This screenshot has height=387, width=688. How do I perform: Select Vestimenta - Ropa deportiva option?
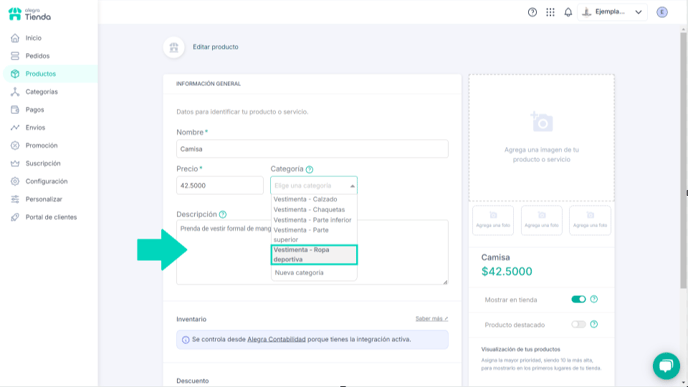(314, 254)
